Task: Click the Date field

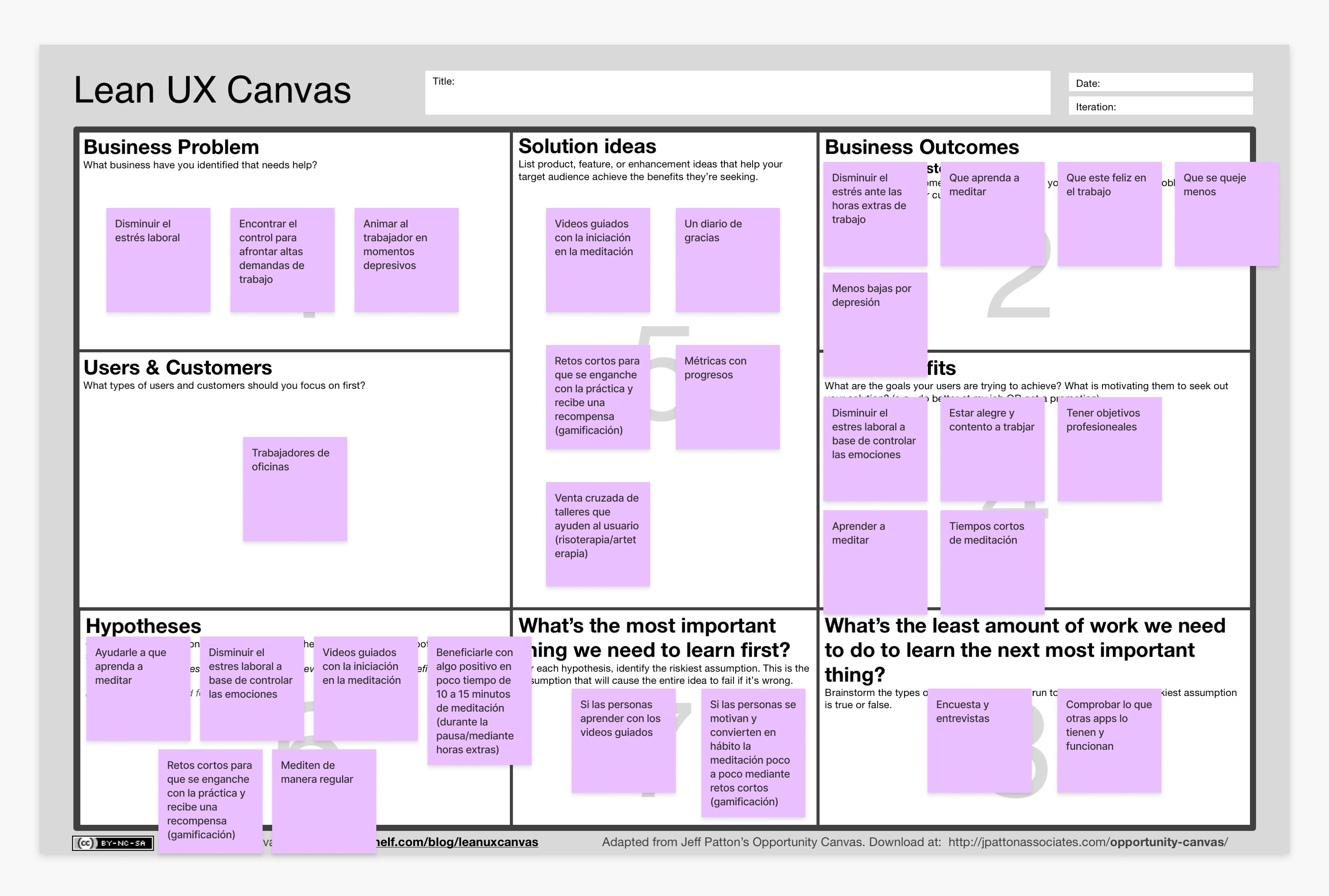Action: 1160,83
